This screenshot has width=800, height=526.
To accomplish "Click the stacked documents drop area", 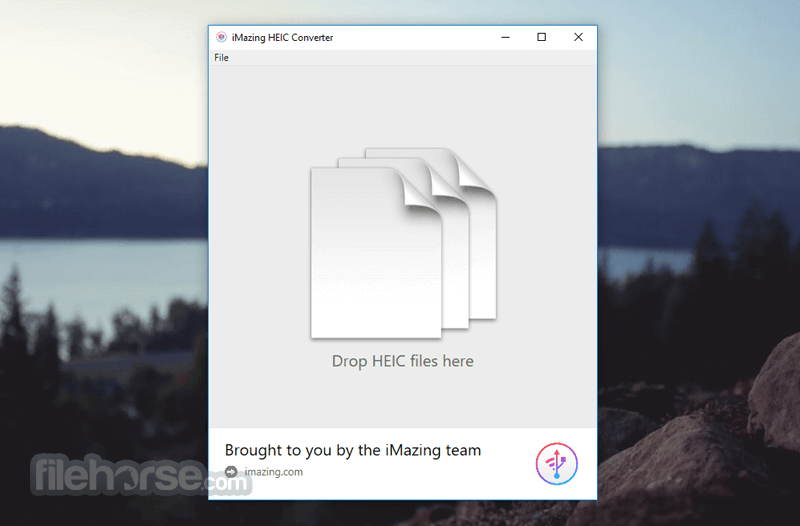I will pyautogui.click(x=403, y=243).
